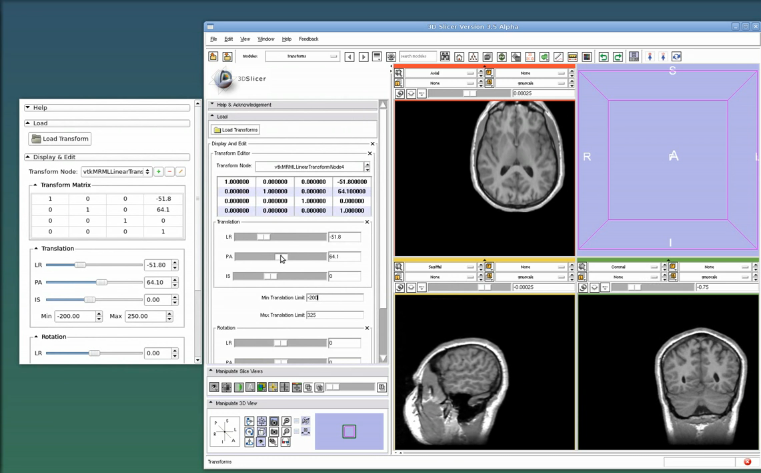The height and width of the screenshot is (473, 761).
Task: Open the File menu
Action: coord(213,39)
